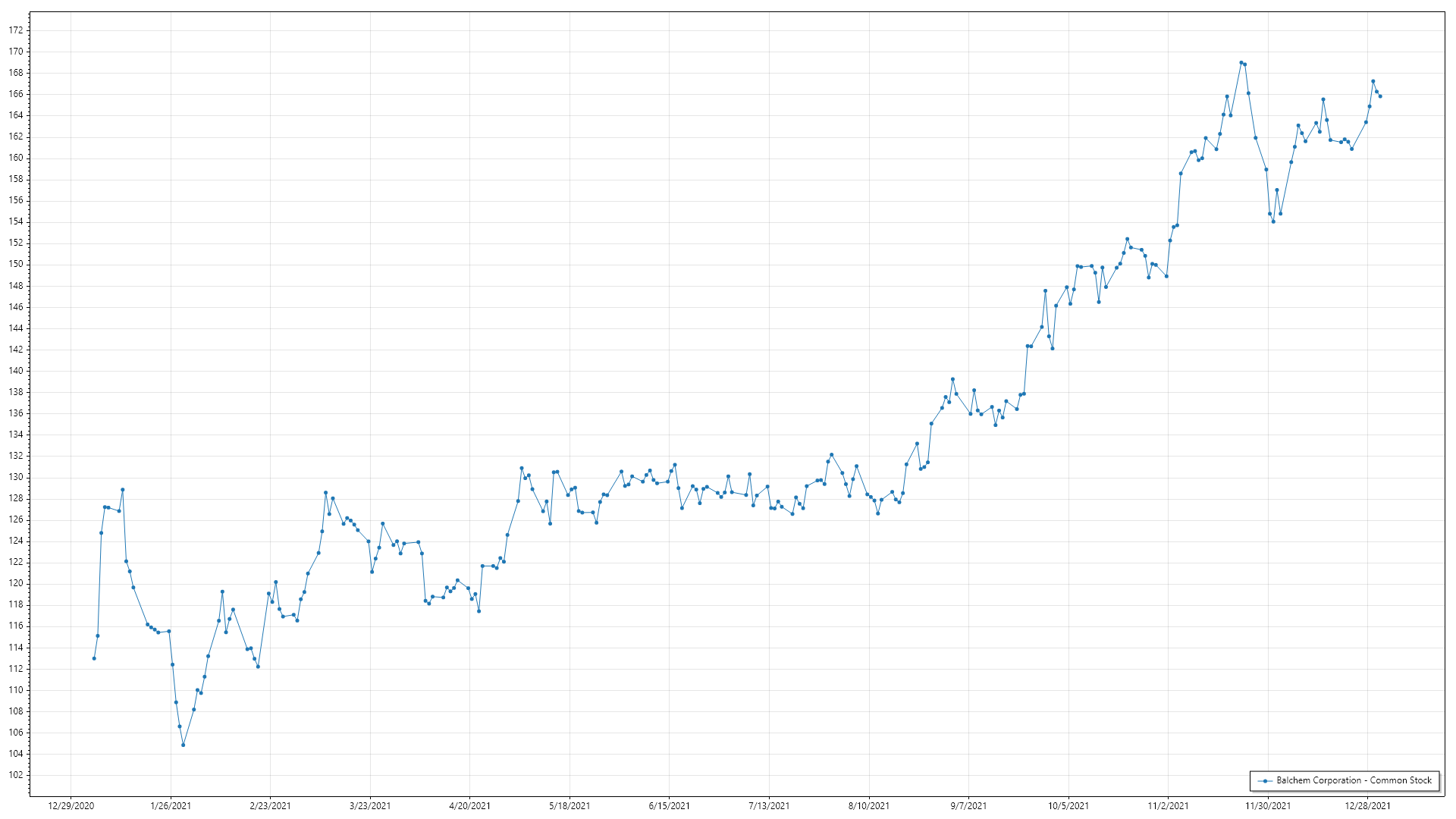Select the 10/5/2021 date label
The height and width of the screenshot is (819, 1456).
tap(1068, 805)
